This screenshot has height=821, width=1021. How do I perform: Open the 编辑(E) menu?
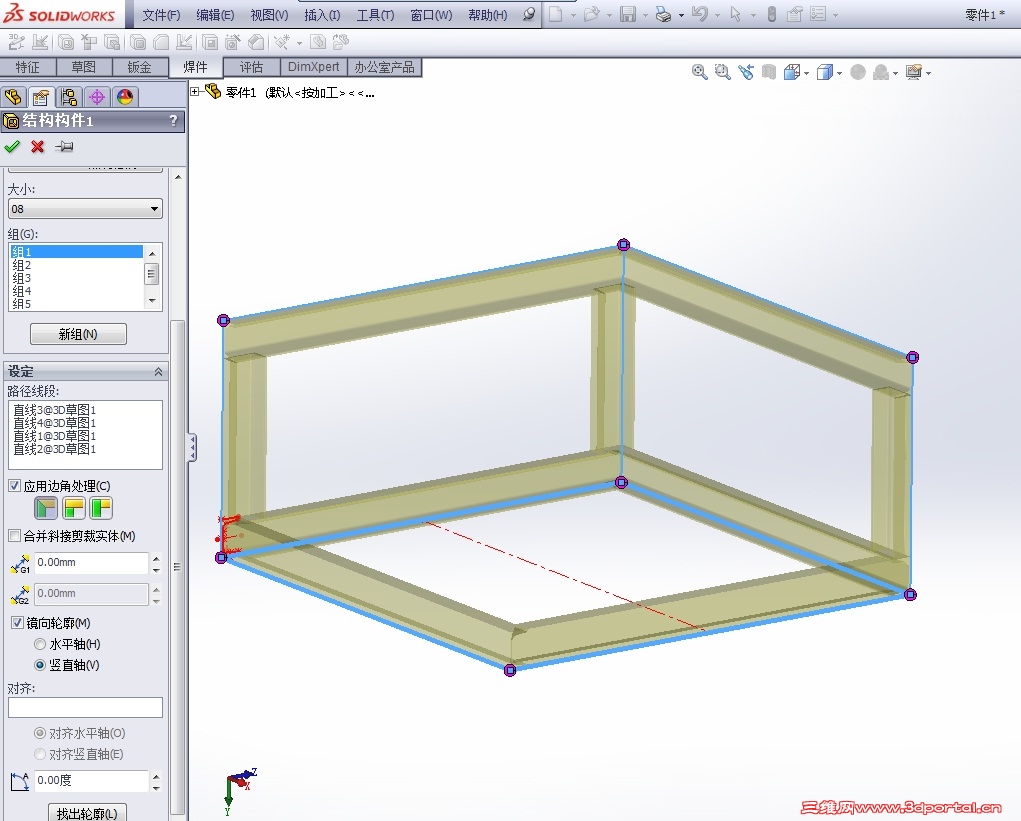click(x=216, y=14)
